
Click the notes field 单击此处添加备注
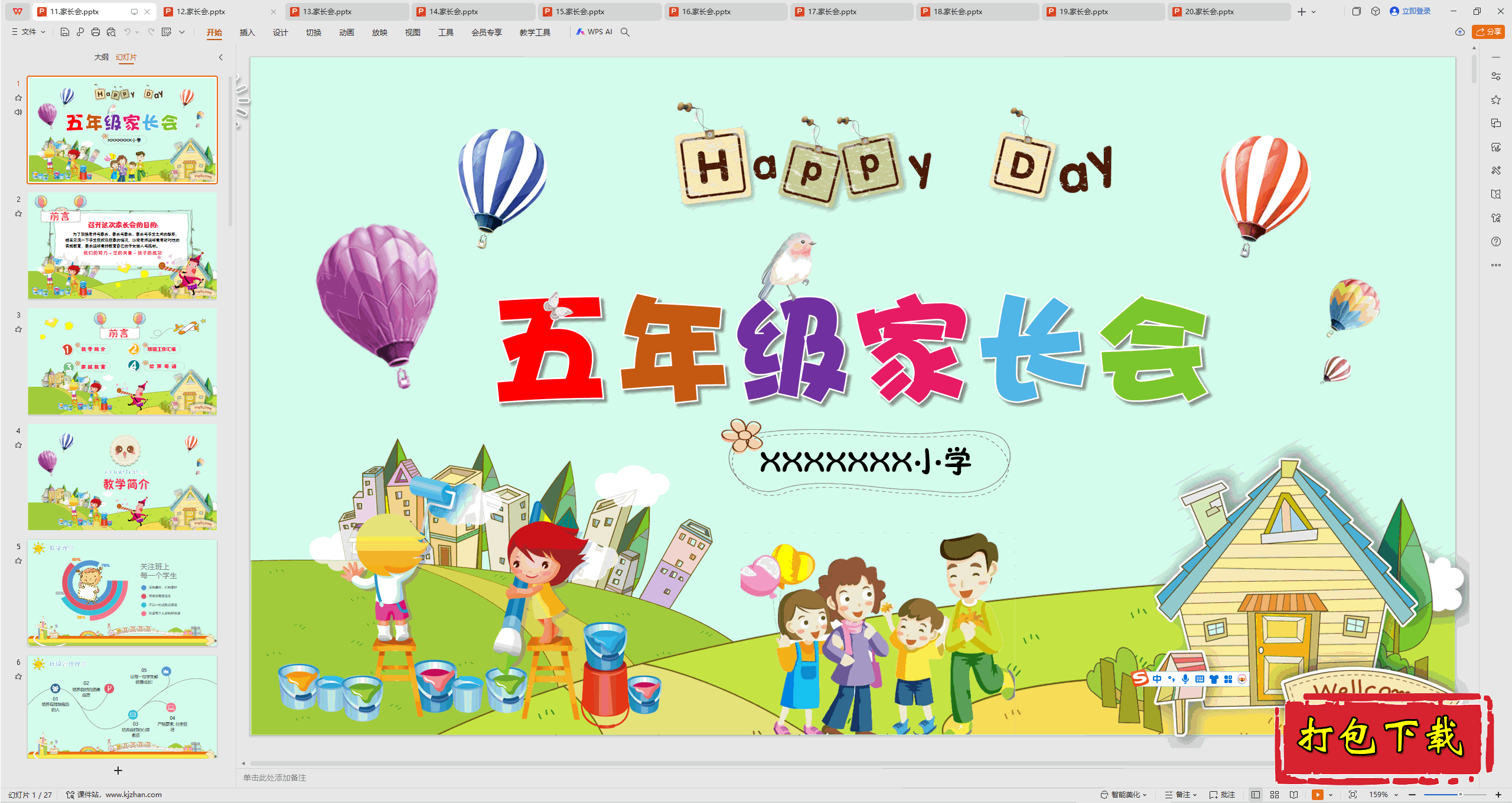pyautogui.click(x=275, y=778)
